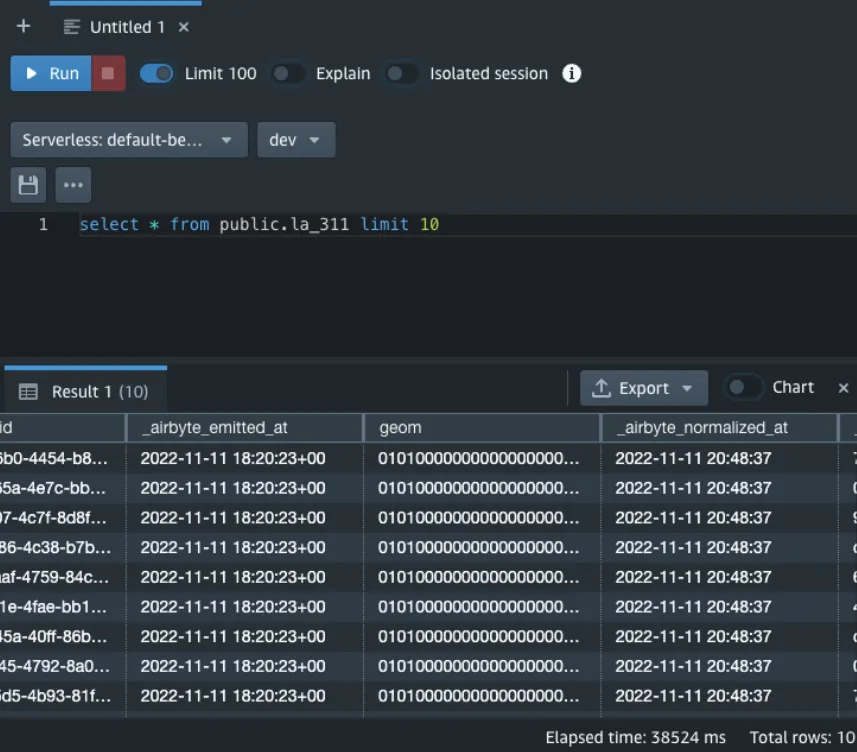Turn on Isolated session toggle
Image resolution: width=857 pixels, height=752 pixels.
coord(402,74)
